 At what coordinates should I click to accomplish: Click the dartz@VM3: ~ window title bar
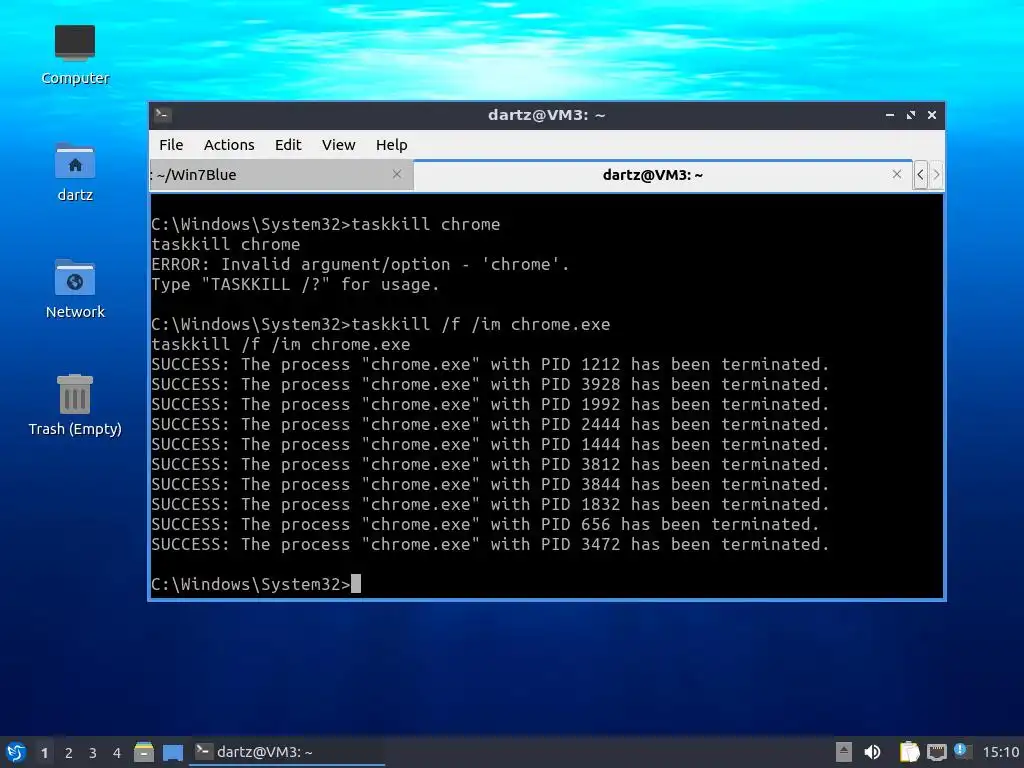point(547,115)
